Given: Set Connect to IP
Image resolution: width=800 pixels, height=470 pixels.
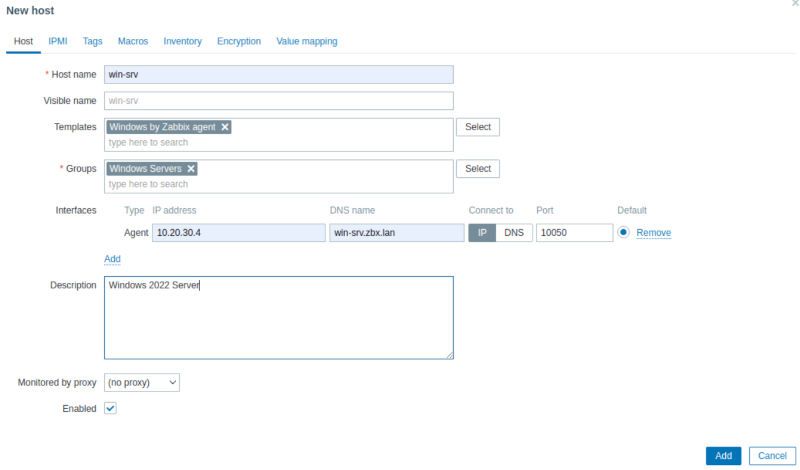Looking at the screenshot, I should click(482, 233).
